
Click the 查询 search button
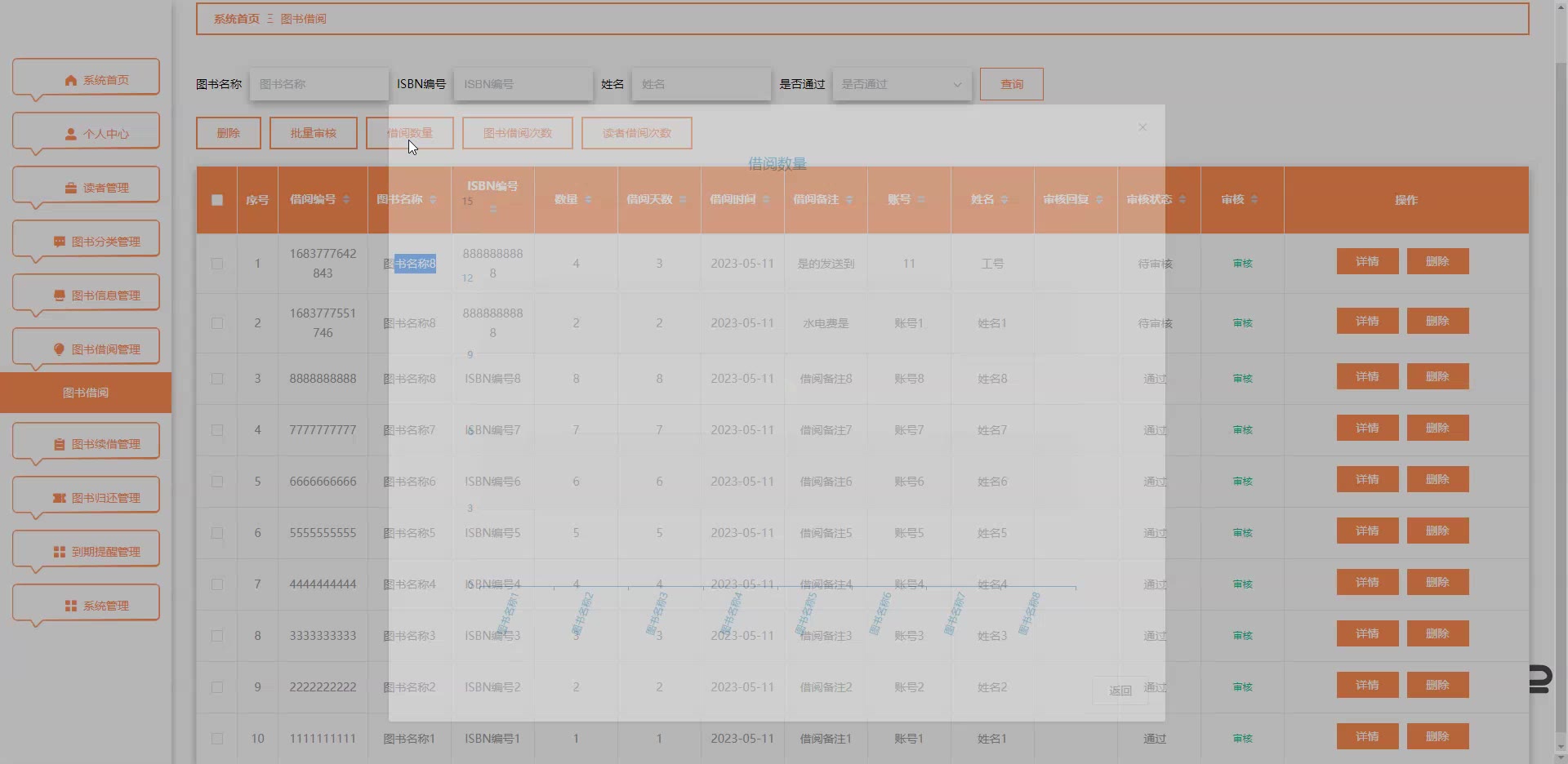click(1011, 84)
